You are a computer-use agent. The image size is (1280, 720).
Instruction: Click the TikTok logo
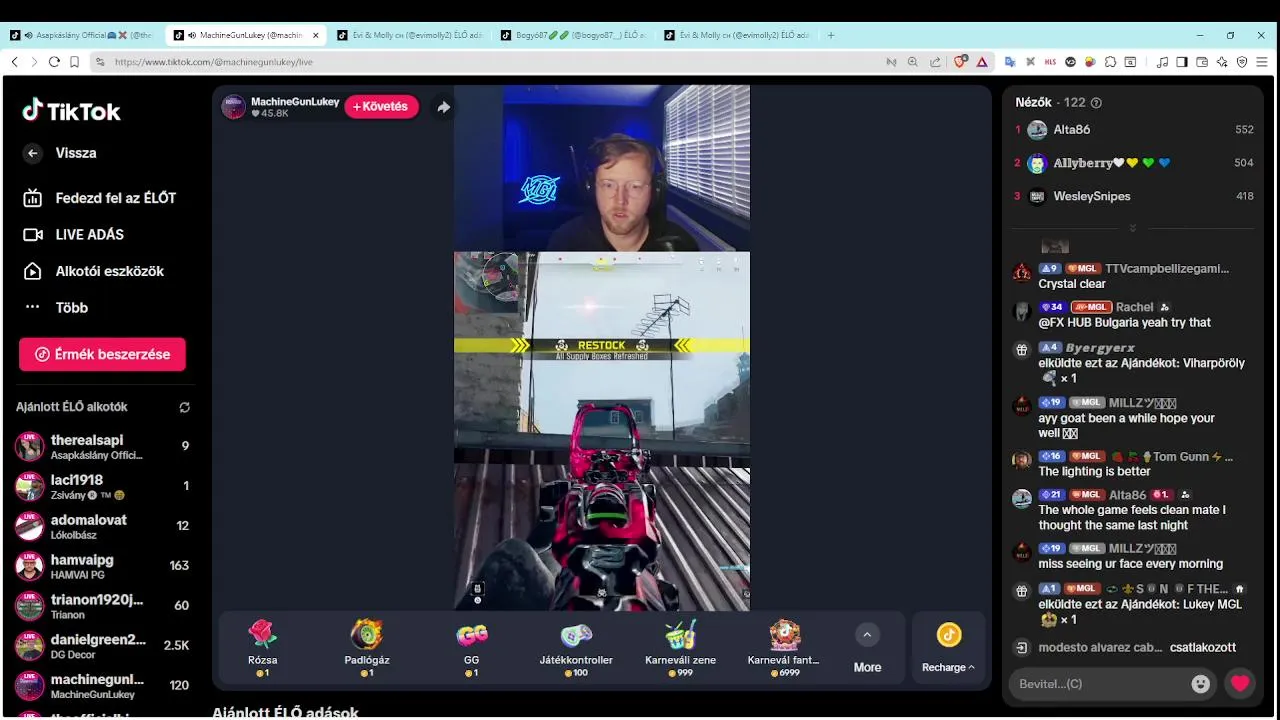tap(71, 110)
